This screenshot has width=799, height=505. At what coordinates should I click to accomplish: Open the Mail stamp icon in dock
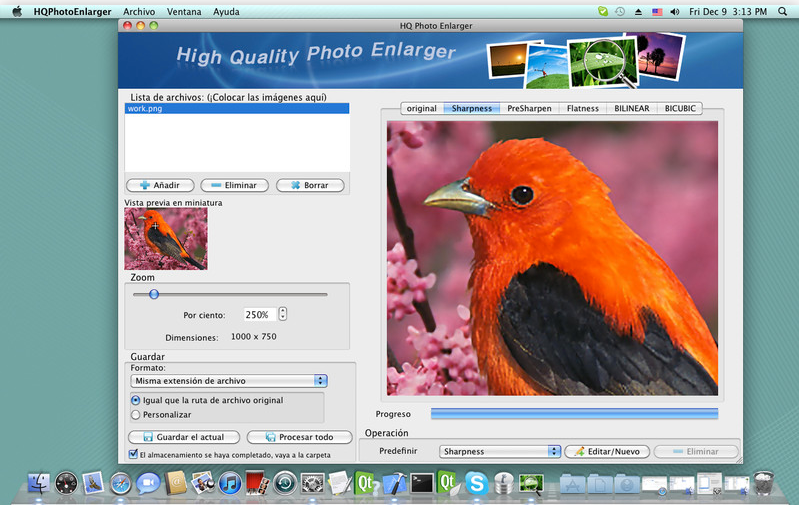tap(93, 483)
